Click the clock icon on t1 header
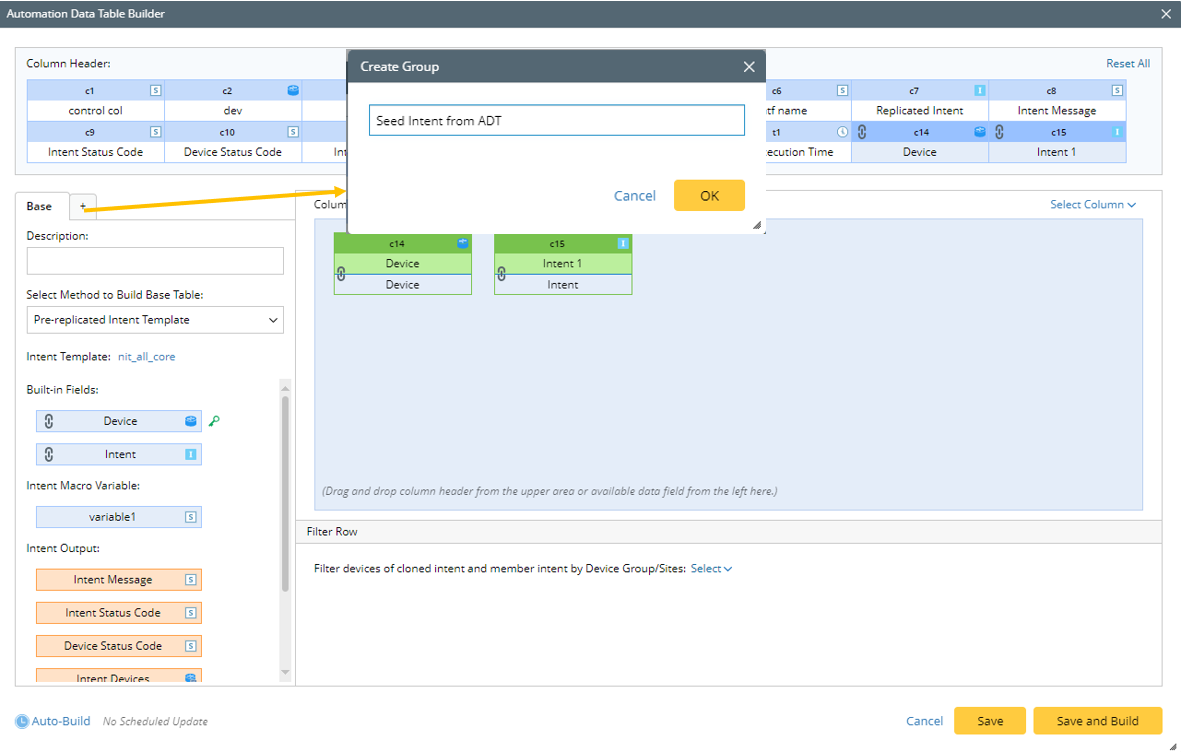This screenshot has width=1181, height=756. 842,132
